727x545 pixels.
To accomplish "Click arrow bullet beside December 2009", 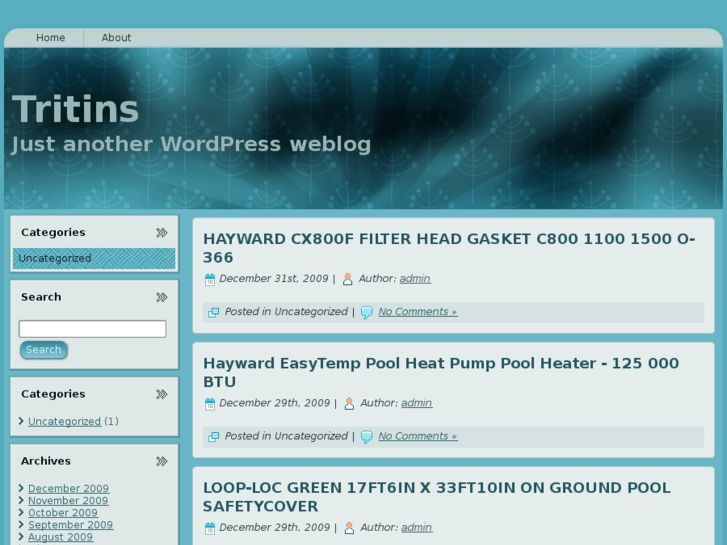I will pyautogui.click(x=21, y=488).
